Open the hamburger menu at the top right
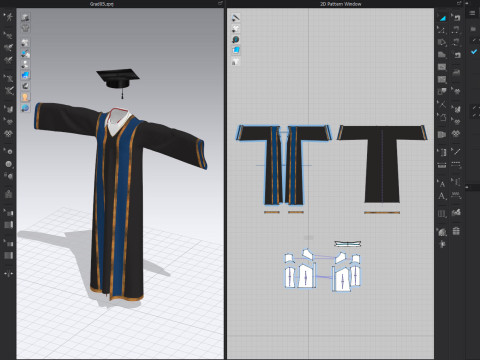The image size is (480, 360). (472, 13)
